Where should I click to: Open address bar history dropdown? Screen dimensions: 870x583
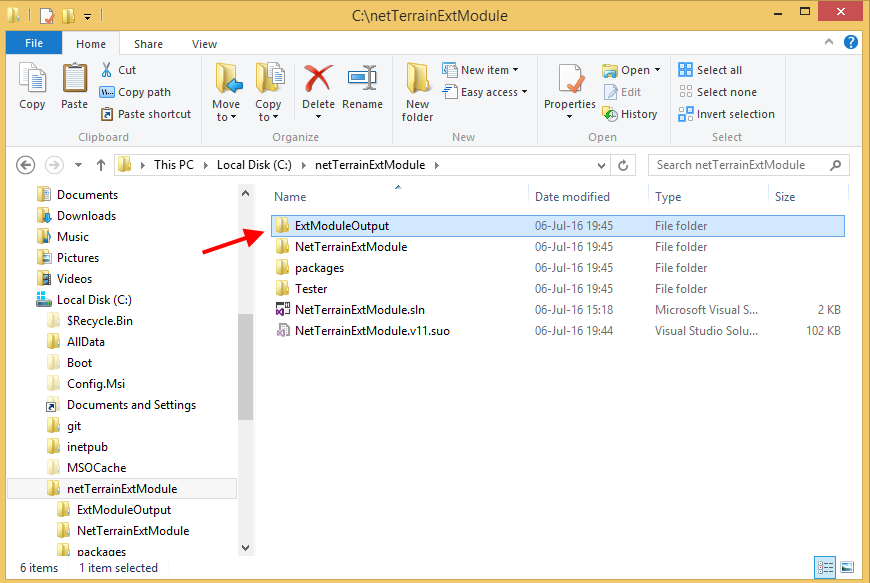601,165
